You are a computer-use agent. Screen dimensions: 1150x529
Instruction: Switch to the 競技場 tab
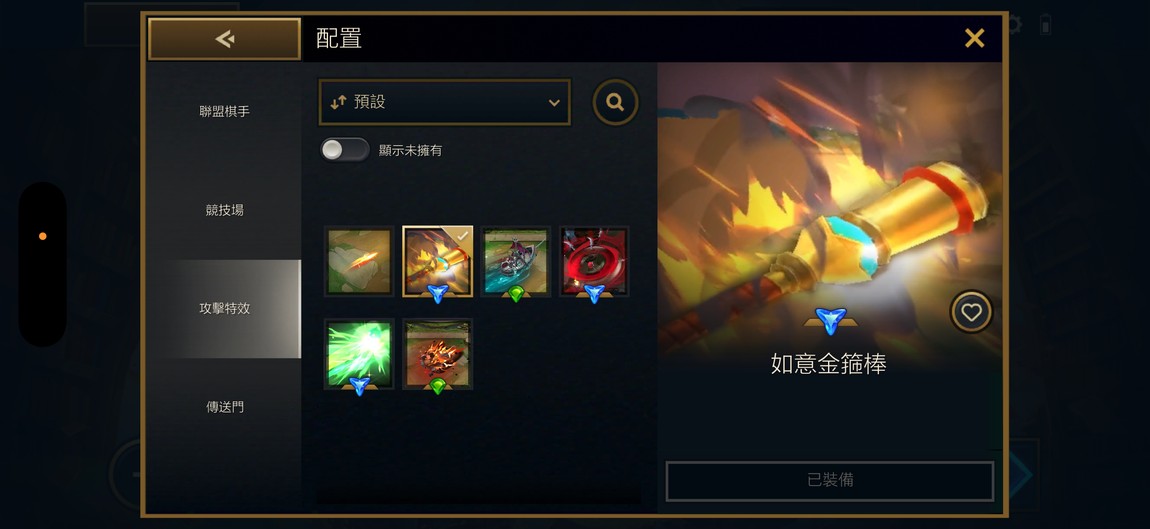224,210
